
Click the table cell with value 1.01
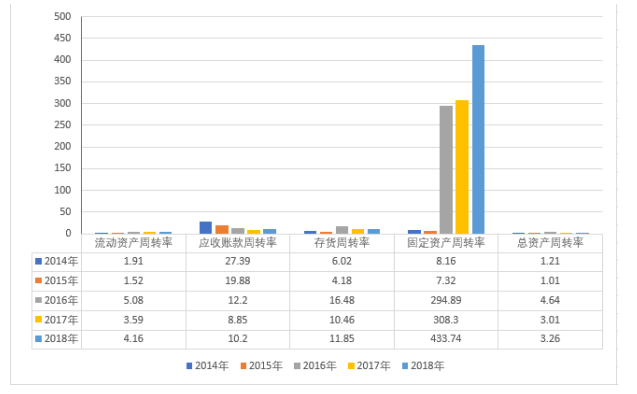tap(550, 281)
